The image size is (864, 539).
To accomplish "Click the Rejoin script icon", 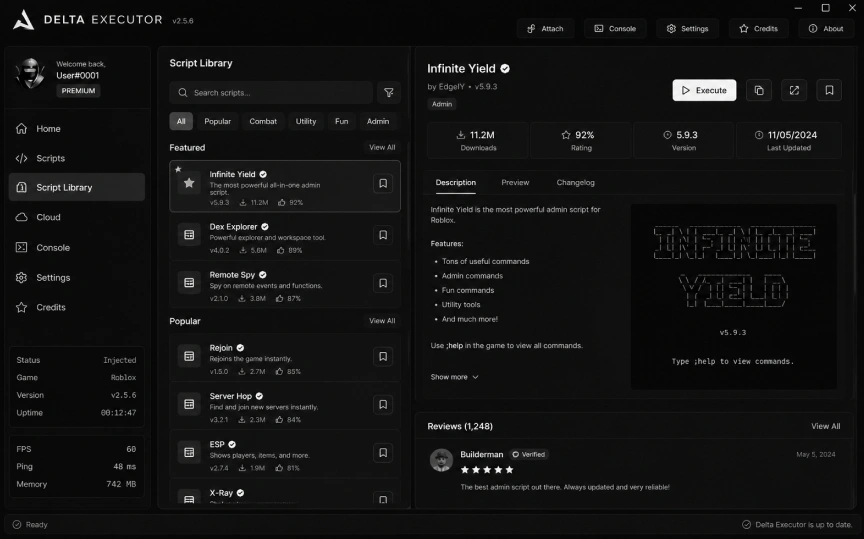I will click(189, 356).
